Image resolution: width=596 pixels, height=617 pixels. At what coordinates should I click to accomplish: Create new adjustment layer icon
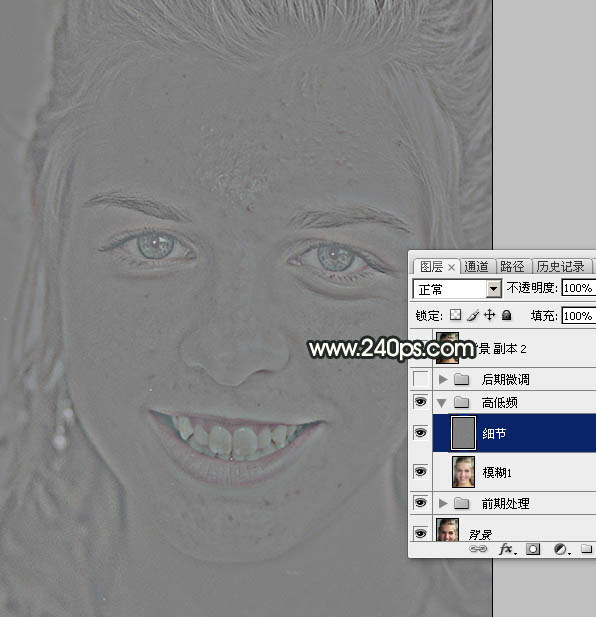coord(560,549)
